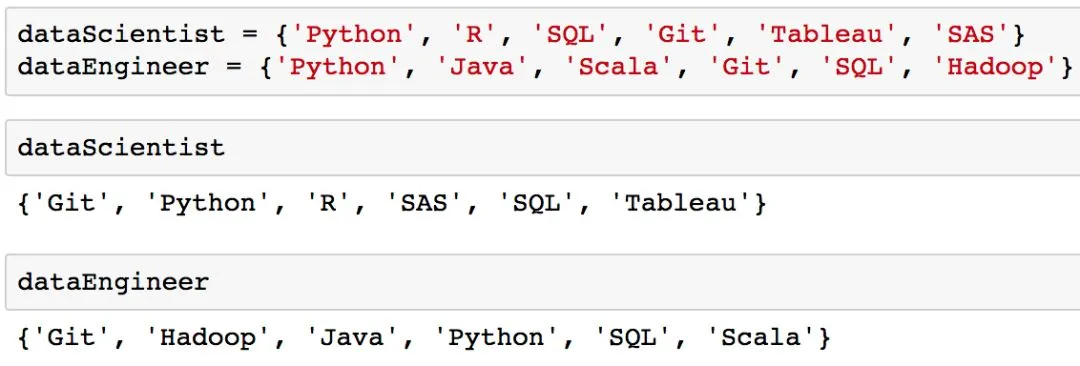Screen dimensions: 1080x366
Task: Click the first code cell defining the sets
Action: point(542,52)
